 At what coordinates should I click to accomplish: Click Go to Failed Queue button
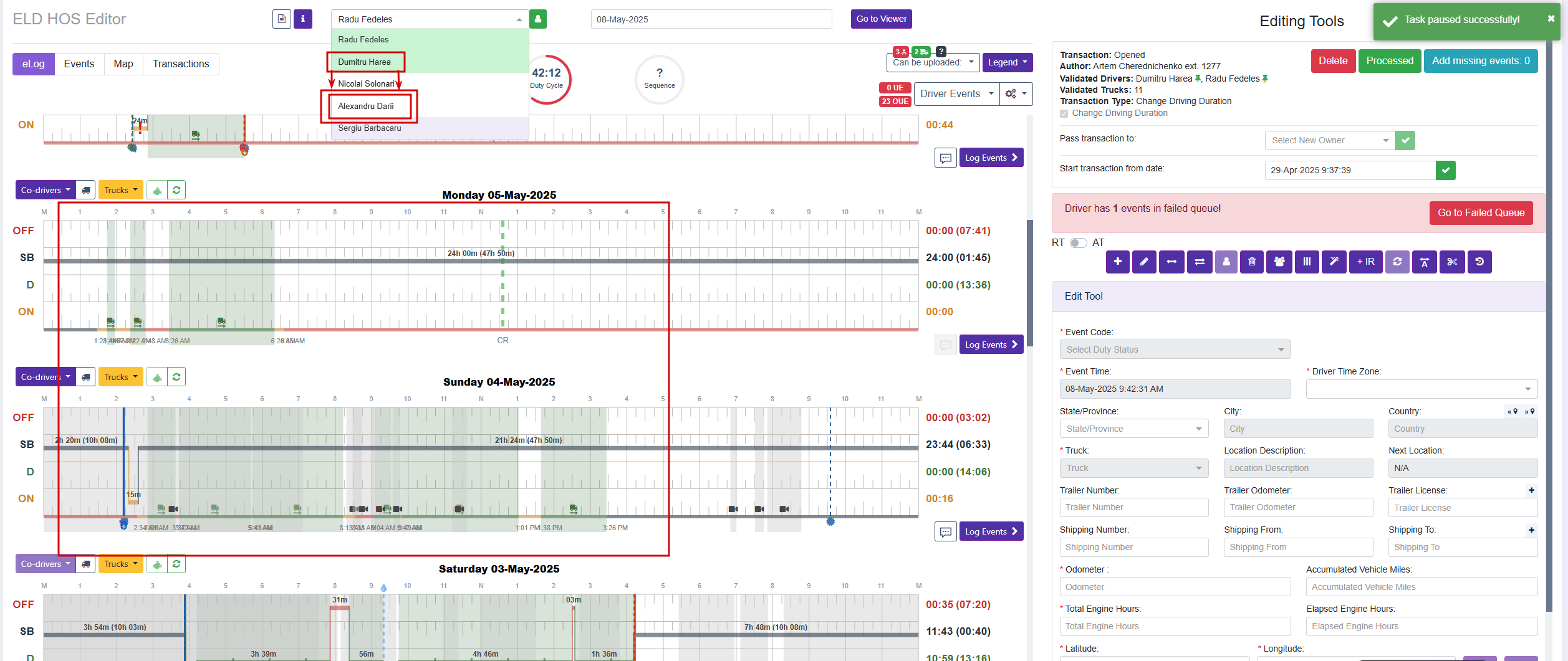pos(1481,213)
